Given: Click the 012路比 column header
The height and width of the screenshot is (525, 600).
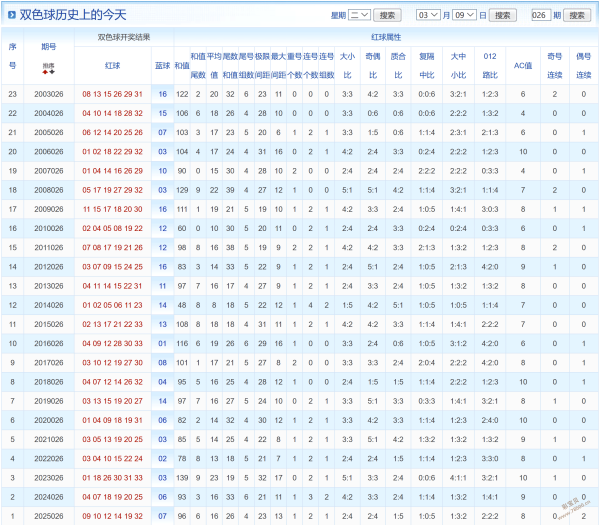Looking at the screenshot, I should point(489,64).
